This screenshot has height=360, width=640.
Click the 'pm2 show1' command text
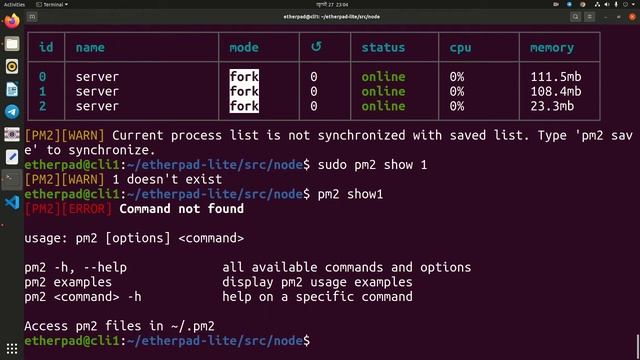350,194
